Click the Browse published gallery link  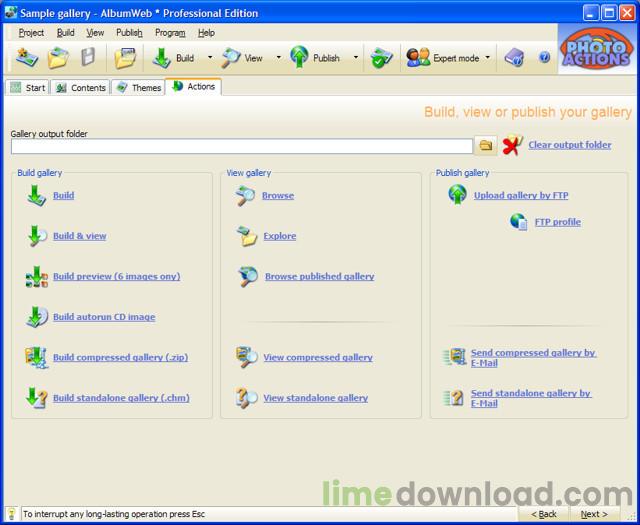(x=320, y=276)
